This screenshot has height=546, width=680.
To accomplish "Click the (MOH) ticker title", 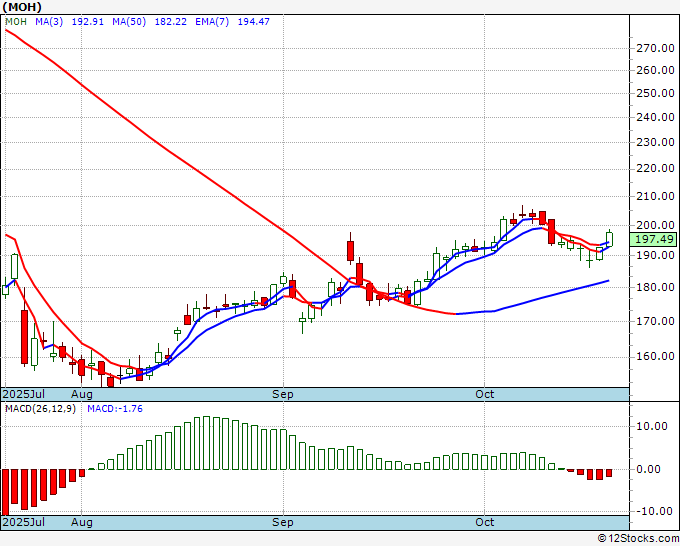I will click(21, 6).
